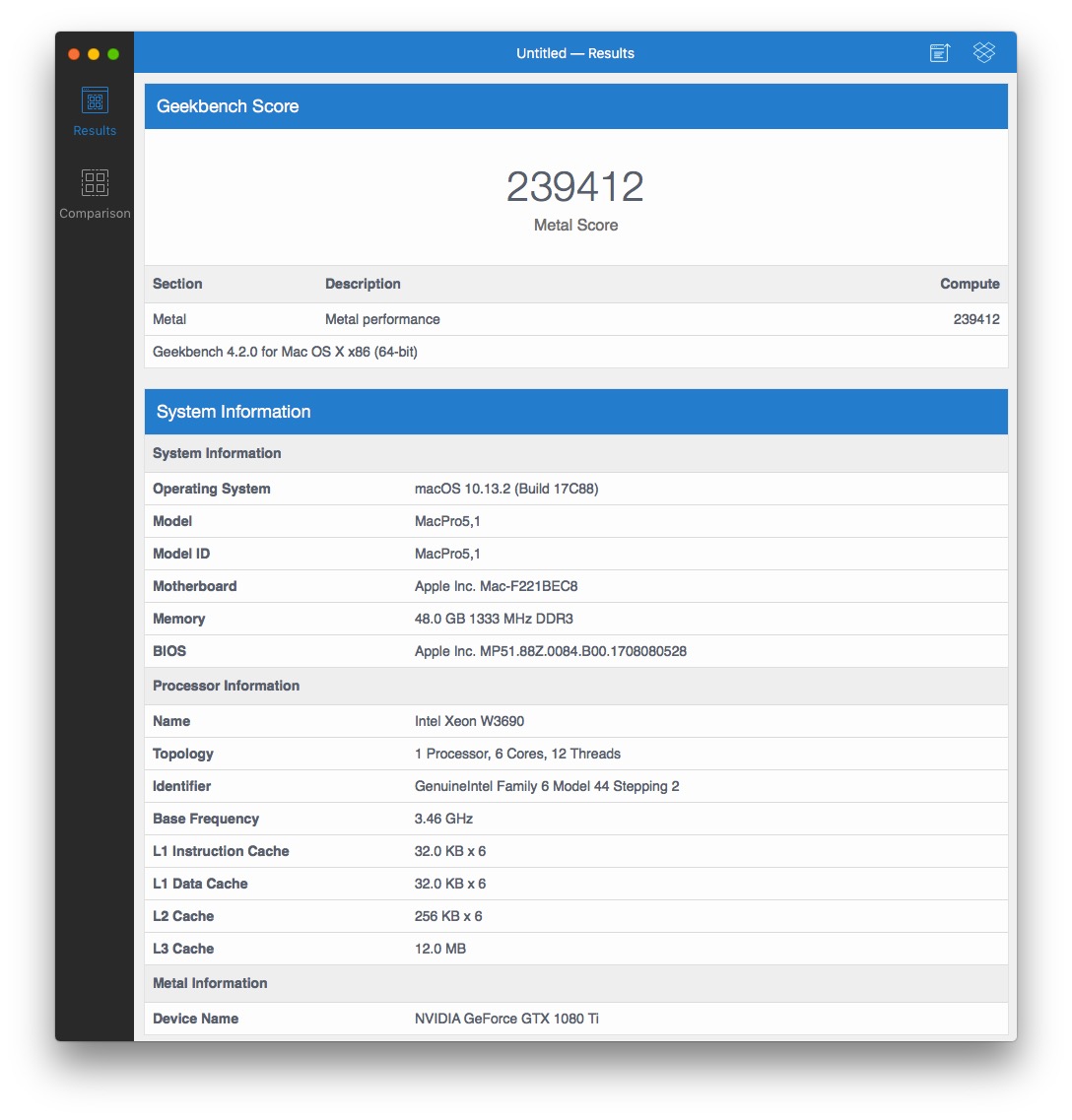Select the Operating System row value
This screenshot has height=1120, width=1072.
(506, 489)
